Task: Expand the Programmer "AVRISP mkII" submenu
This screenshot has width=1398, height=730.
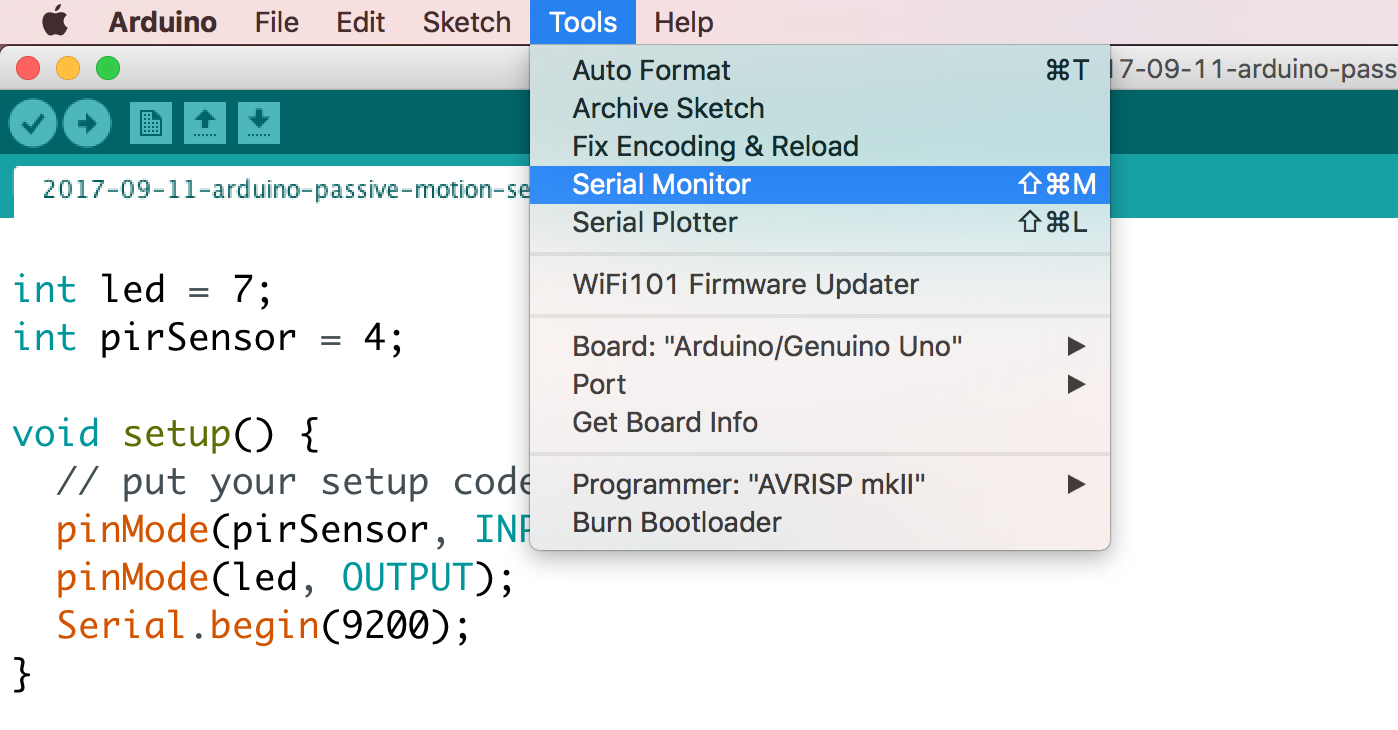Action: [820, 484]
